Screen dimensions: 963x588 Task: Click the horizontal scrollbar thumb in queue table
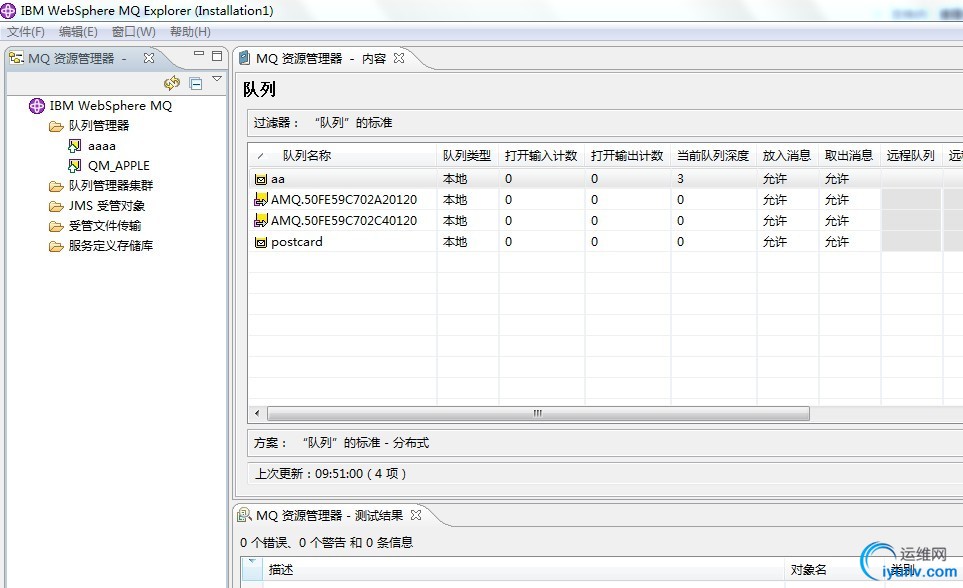(538, 414)
